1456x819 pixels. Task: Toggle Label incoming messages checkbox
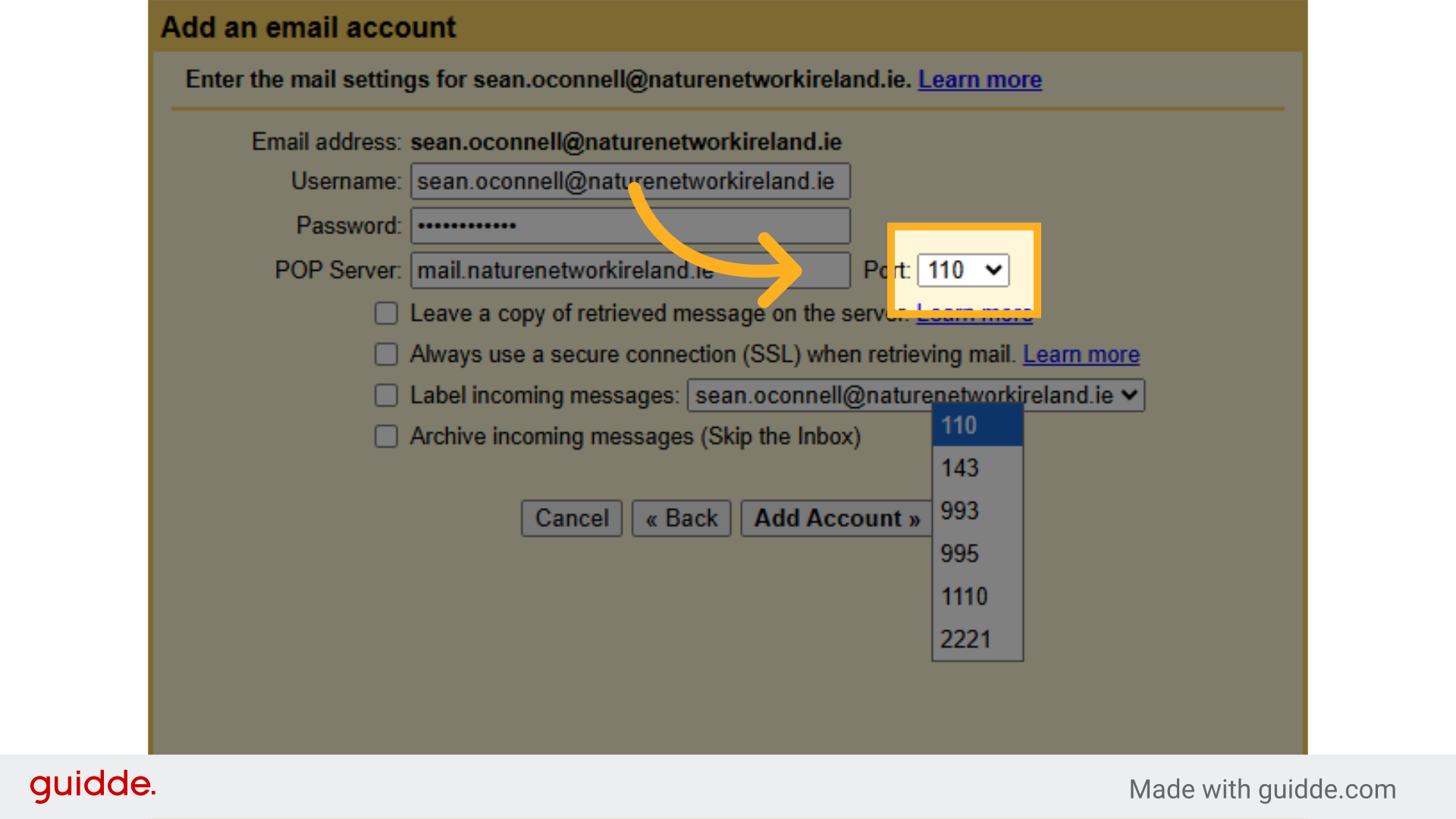(387, 395)
